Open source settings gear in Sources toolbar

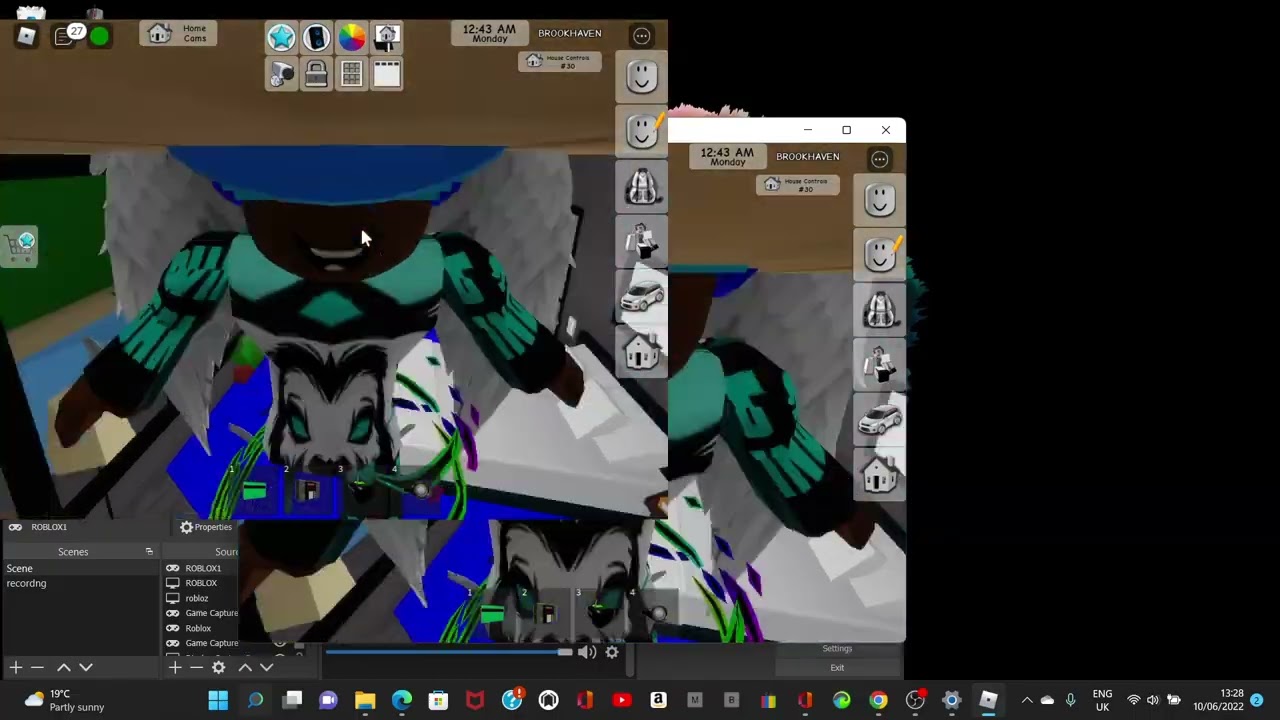click(x=219, y=667)
